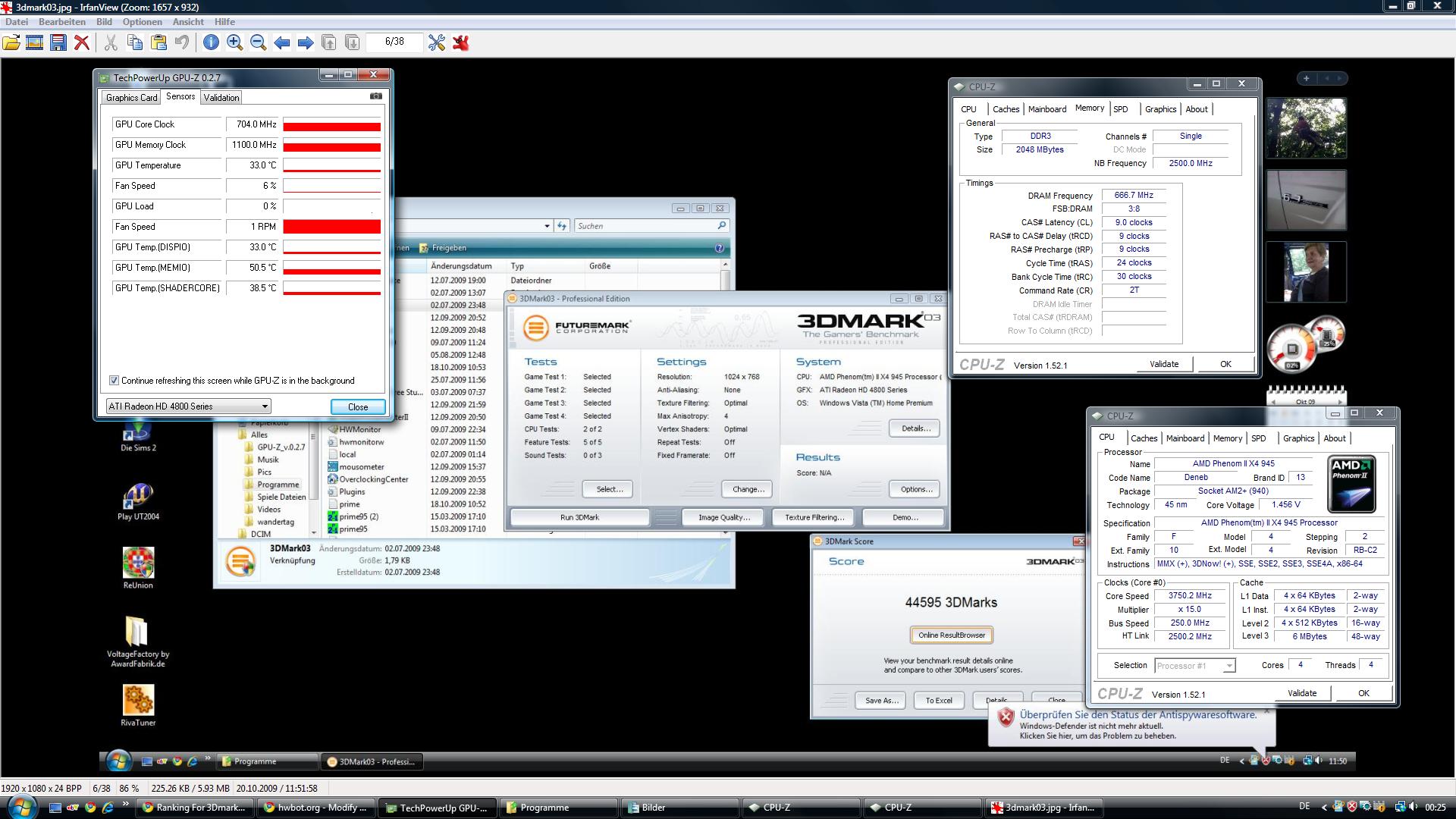The height and width of the screenshot is (819, 1456).
Task: Open the Processor #1 selection dropdown in CPU-Z
Action: click(x=1195, y=666)
